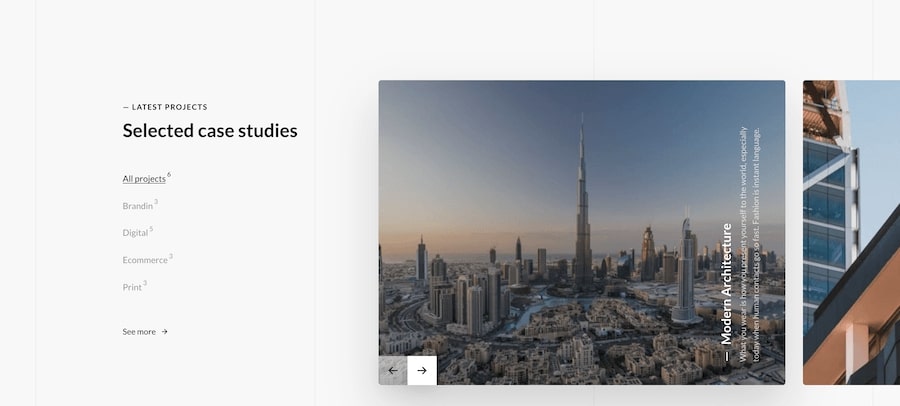Select the All projects filter

(x=144, y=179)
